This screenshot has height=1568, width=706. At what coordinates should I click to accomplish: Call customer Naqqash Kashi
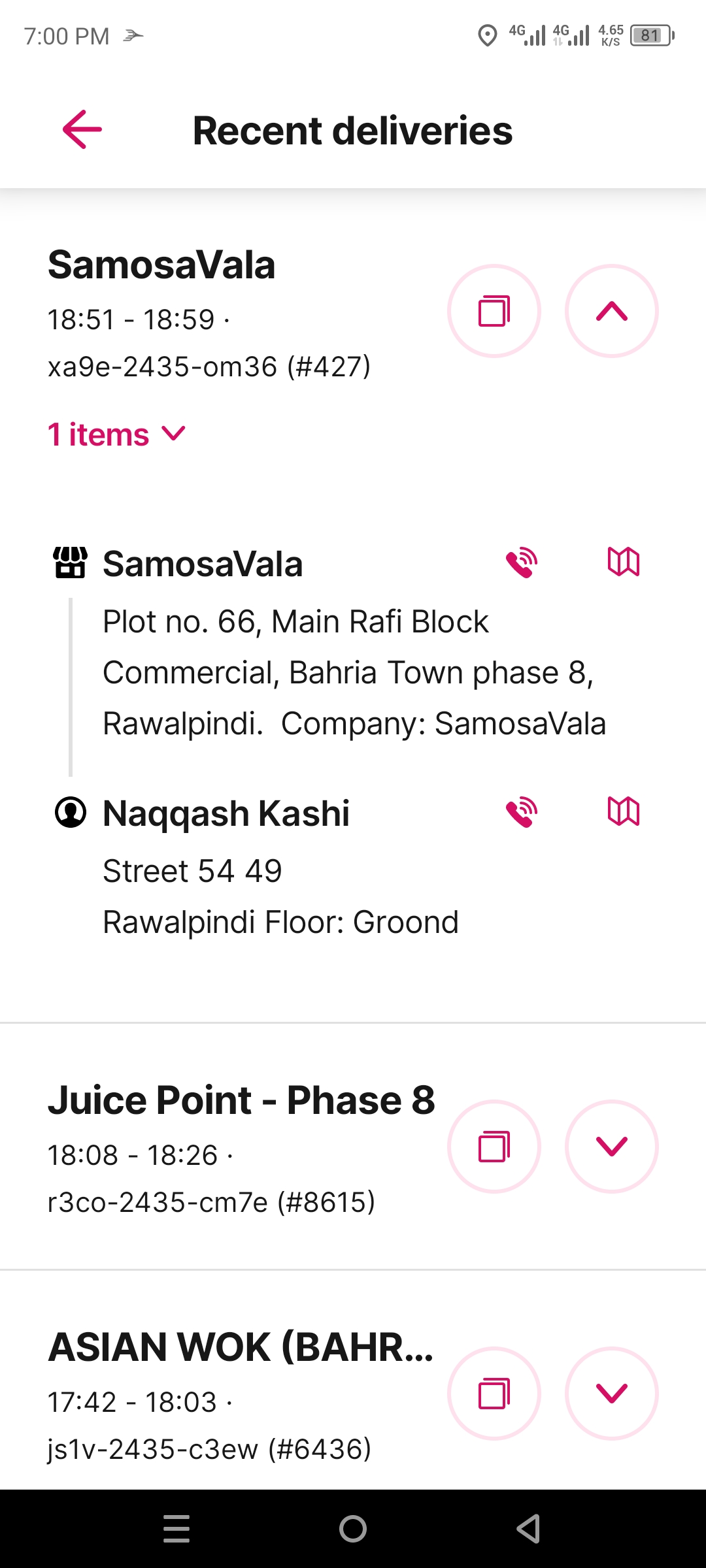[522, 812]
